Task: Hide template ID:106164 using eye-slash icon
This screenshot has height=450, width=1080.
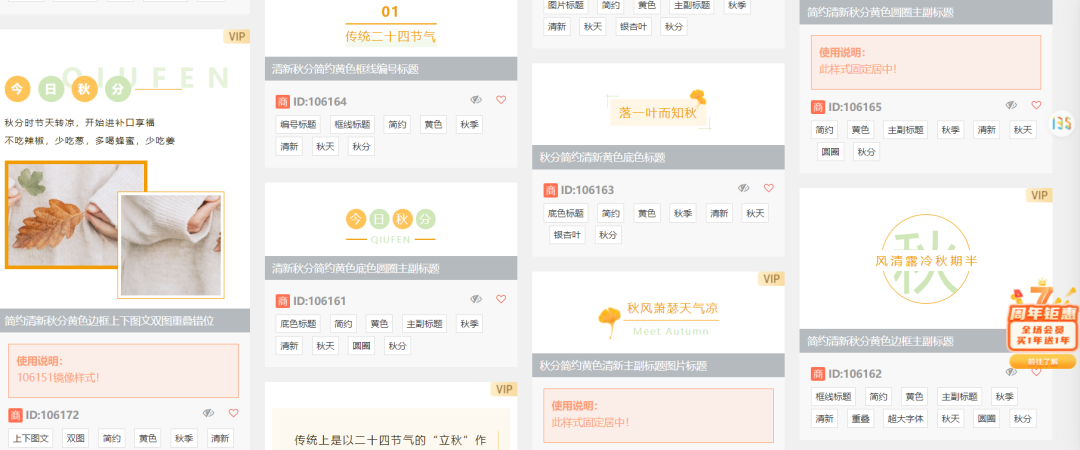Action: (476, 100)
